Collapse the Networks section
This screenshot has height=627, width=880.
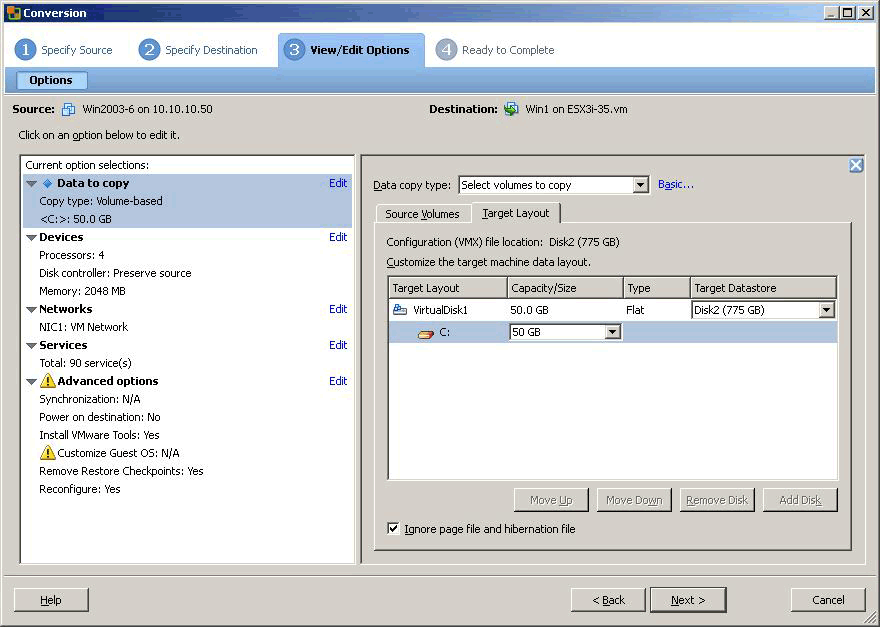pos(31,310)
